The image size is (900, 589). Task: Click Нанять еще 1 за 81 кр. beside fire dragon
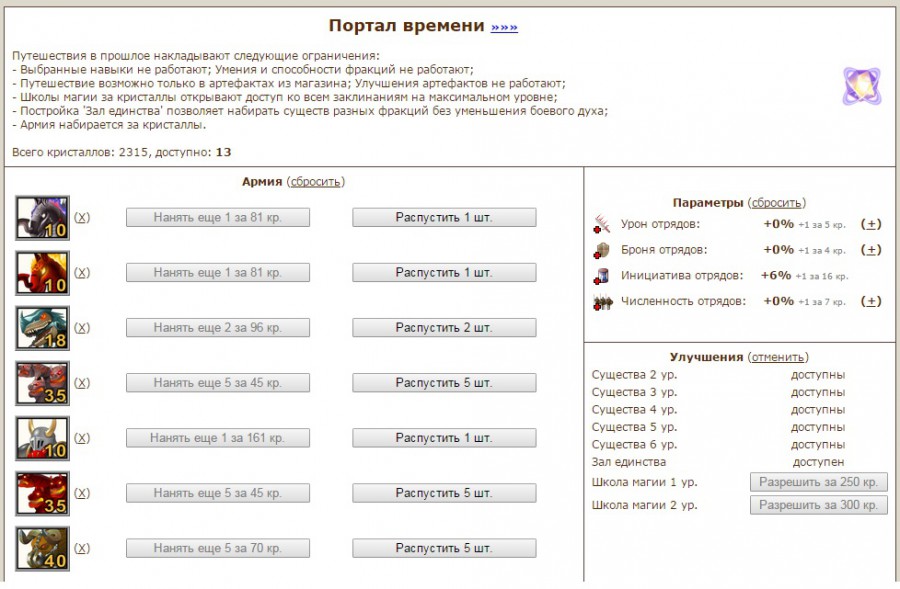[x=218, y=273]
